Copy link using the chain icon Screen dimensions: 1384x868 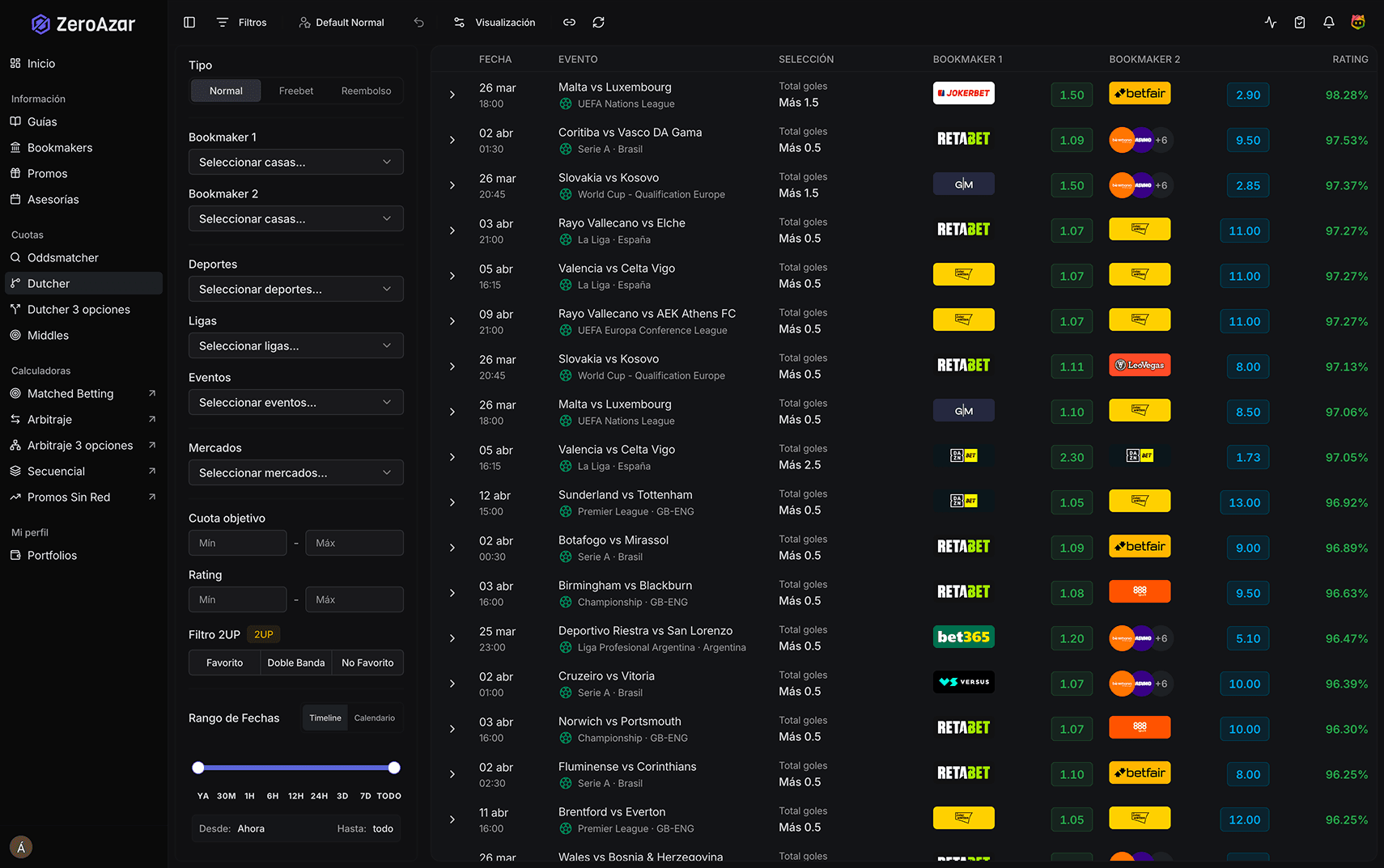(x=569, y=23)
